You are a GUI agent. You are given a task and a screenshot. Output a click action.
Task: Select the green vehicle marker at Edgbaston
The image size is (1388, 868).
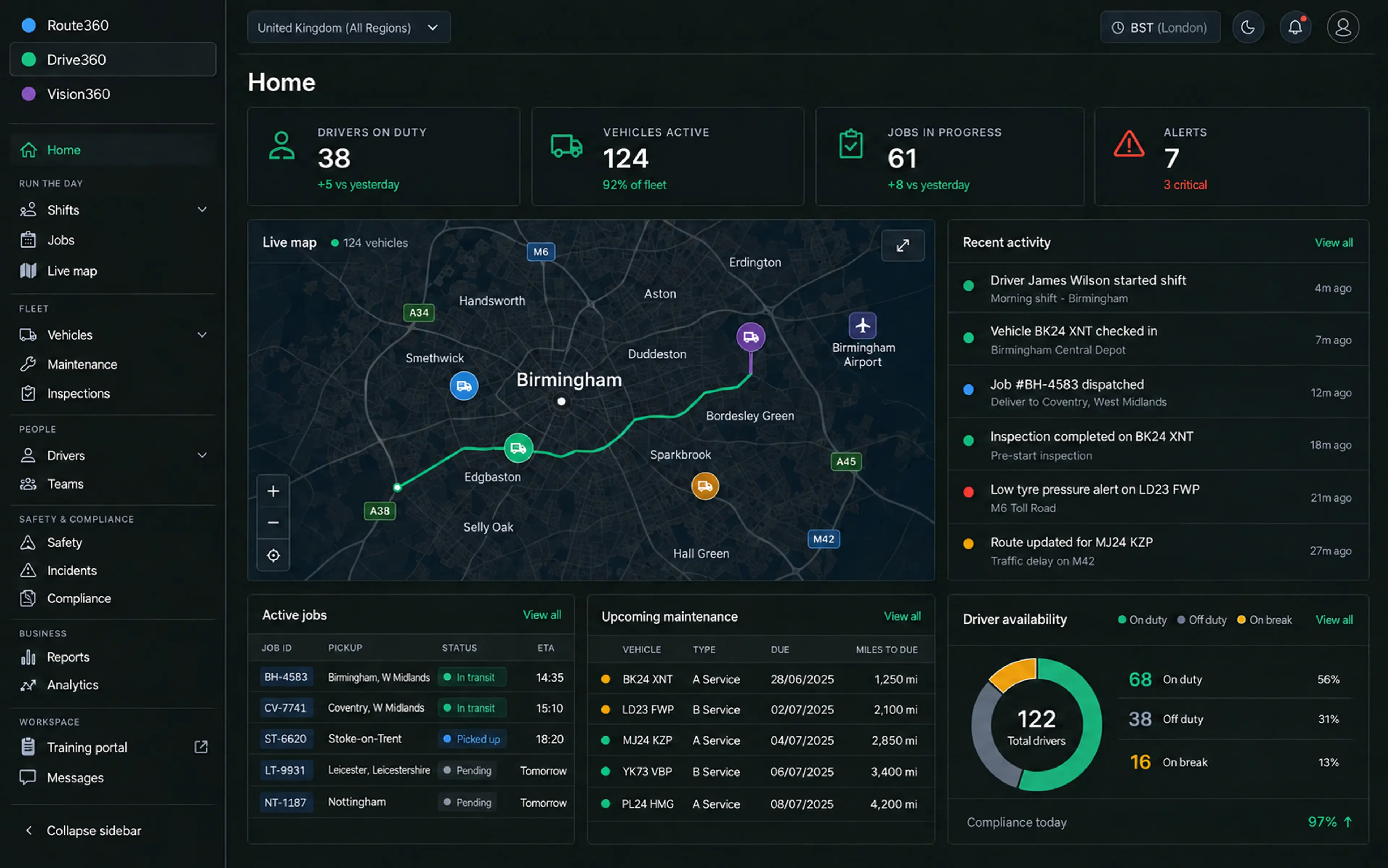coord(519,448)
